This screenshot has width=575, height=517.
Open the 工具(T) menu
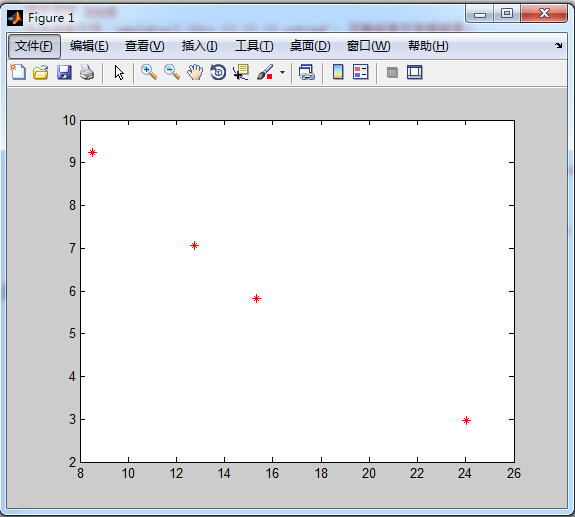(x=254, y=46)
